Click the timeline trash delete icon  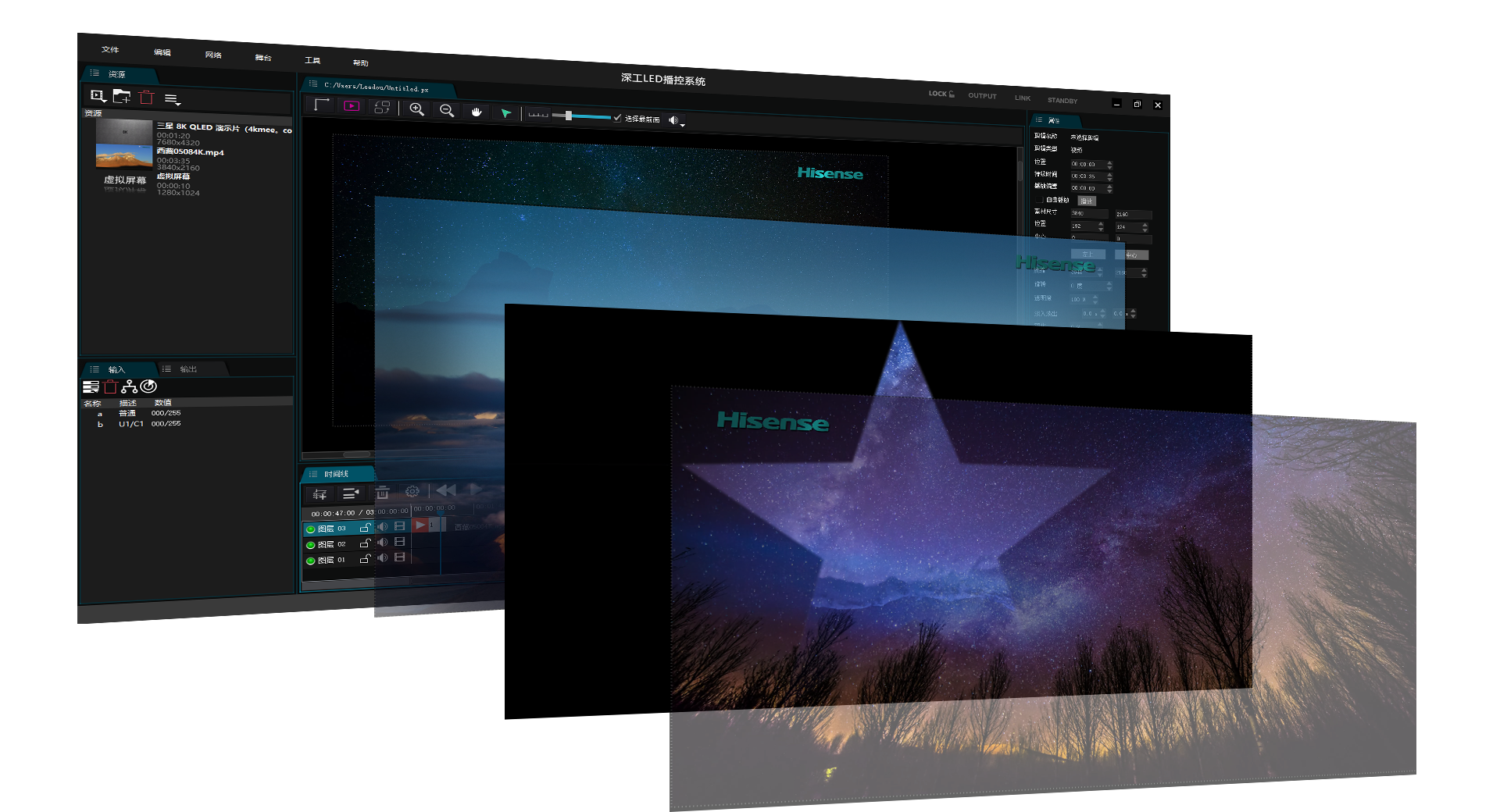382,493
